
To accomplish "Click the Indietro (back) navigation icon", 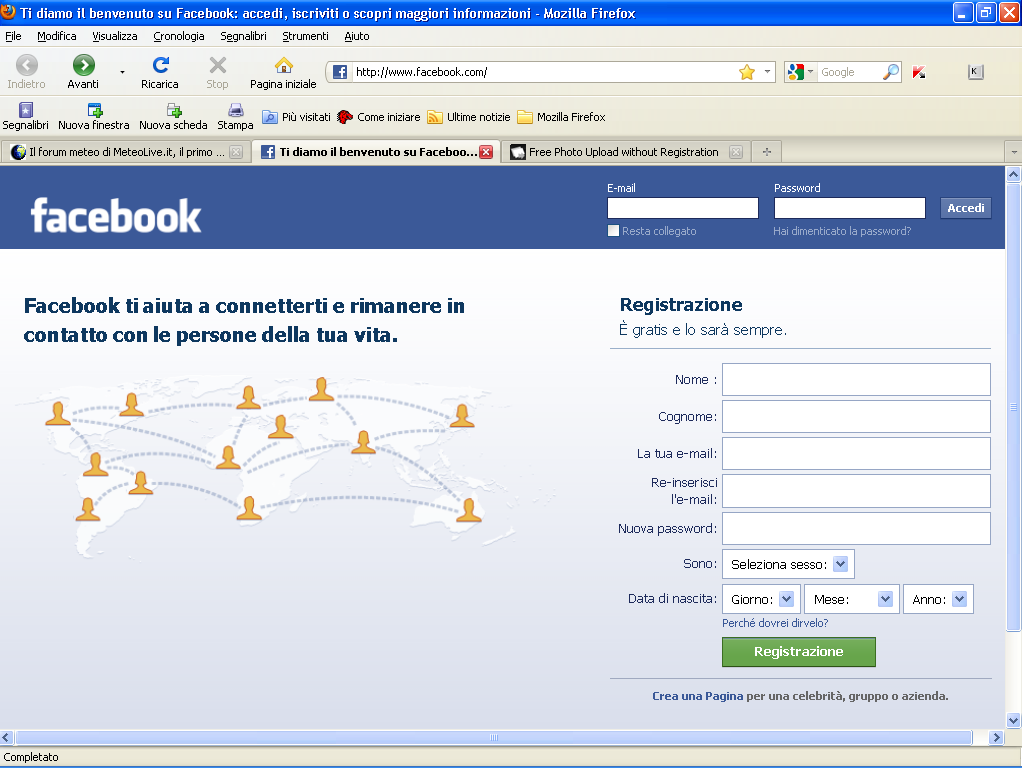I will [x=25, y=70].
